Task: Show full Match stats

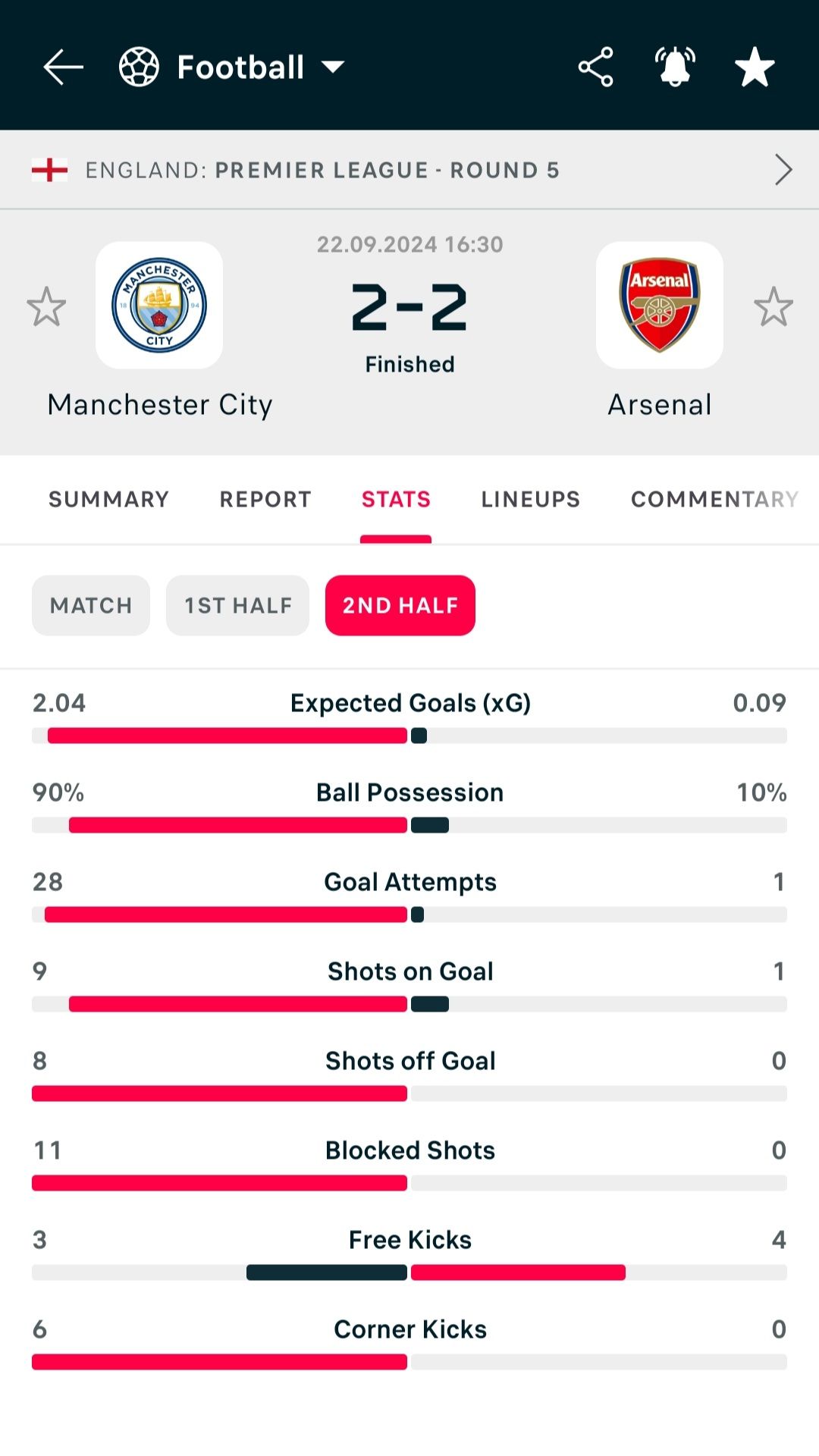Action: click(91, 605)
